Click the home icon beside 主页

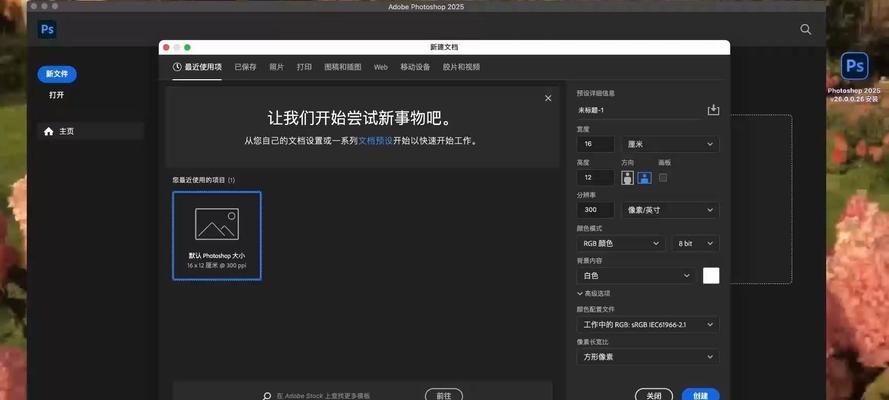pos(49,131)
